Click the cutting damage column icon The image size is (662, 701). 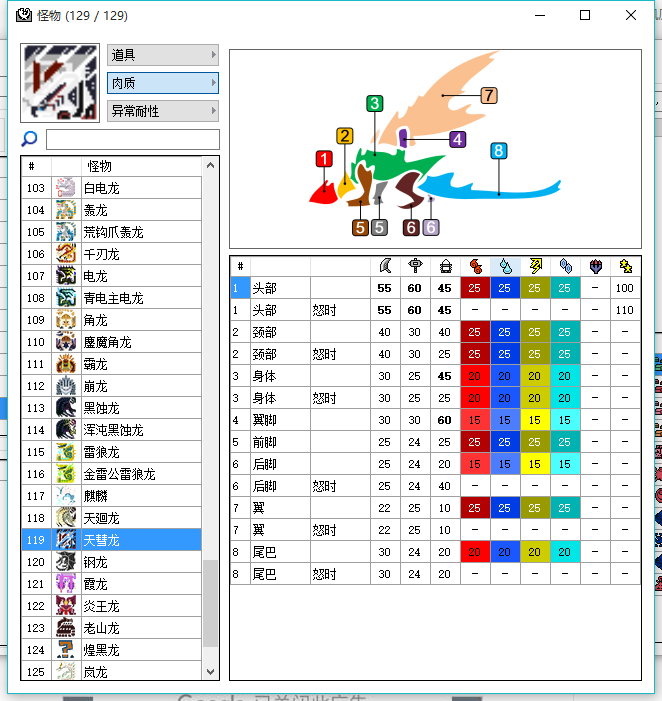pos(385,266)
